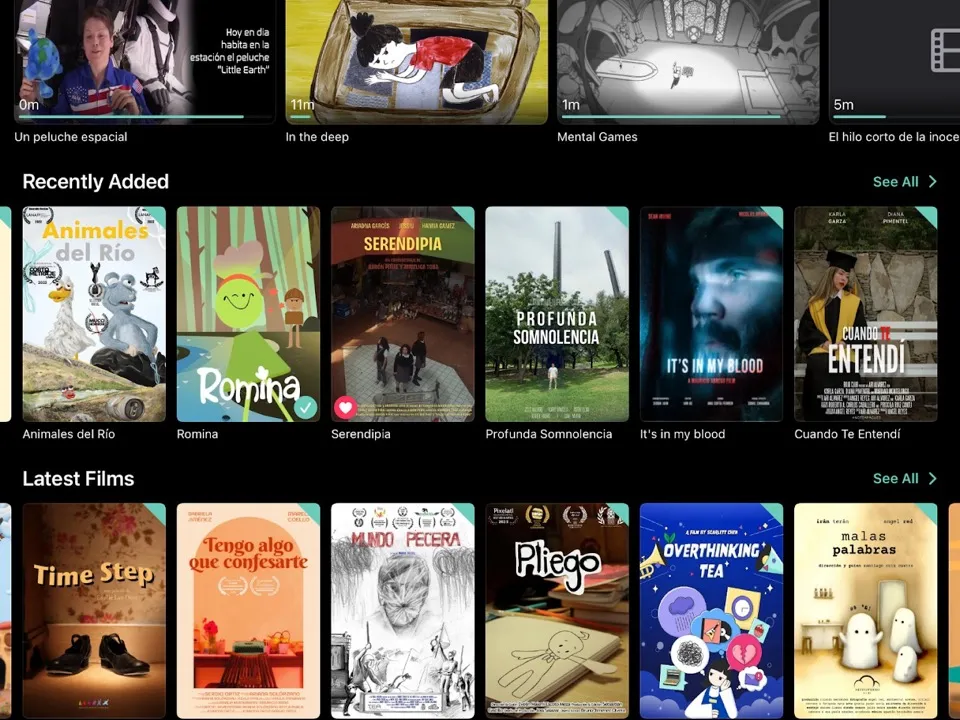The image size is (960, 720).
Task: Click progress bar of Mental Games
Action: point(688,117)
